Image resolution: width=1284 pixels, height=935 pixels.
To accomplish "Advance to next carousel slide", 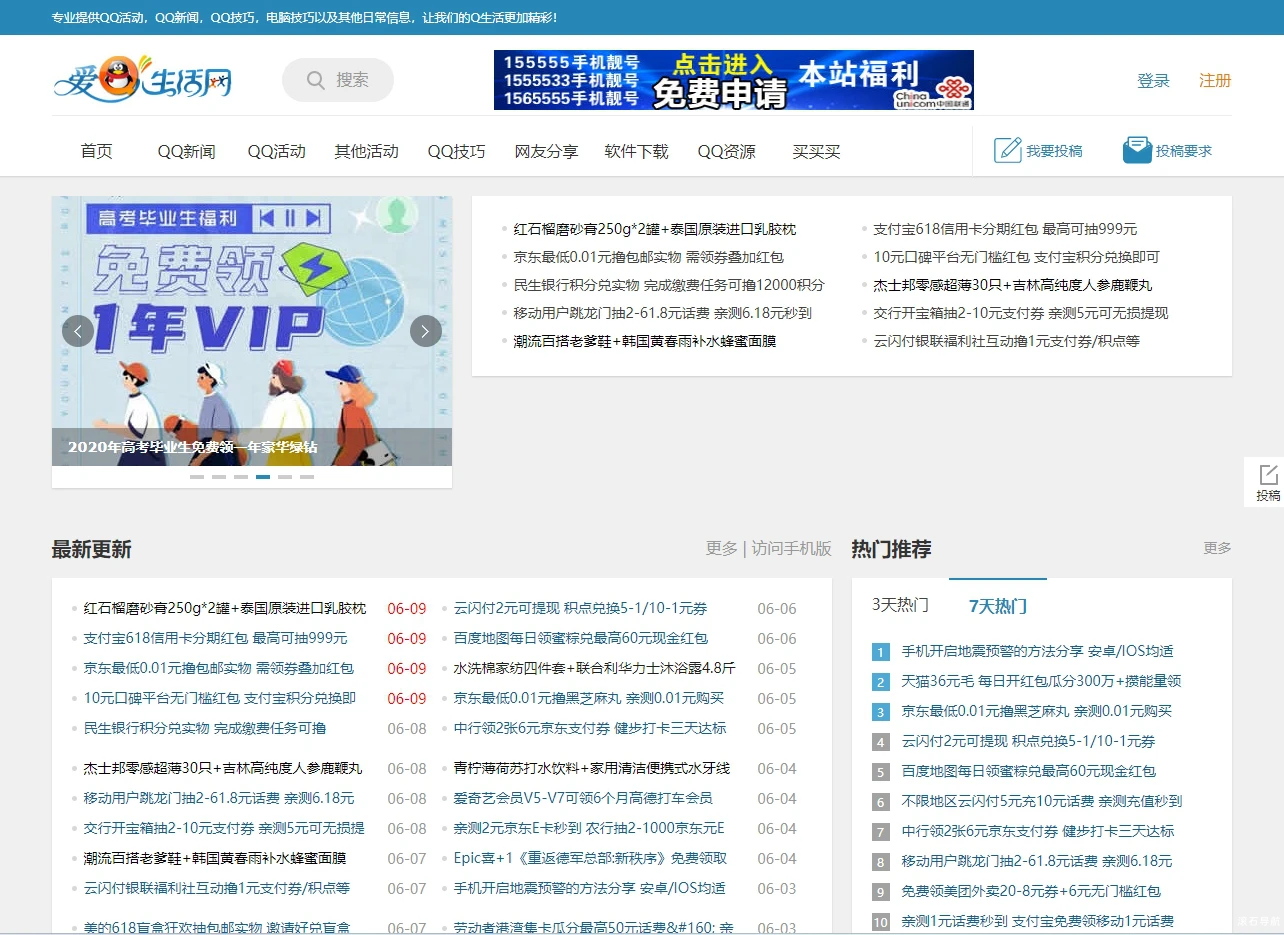I will [426, 331].
